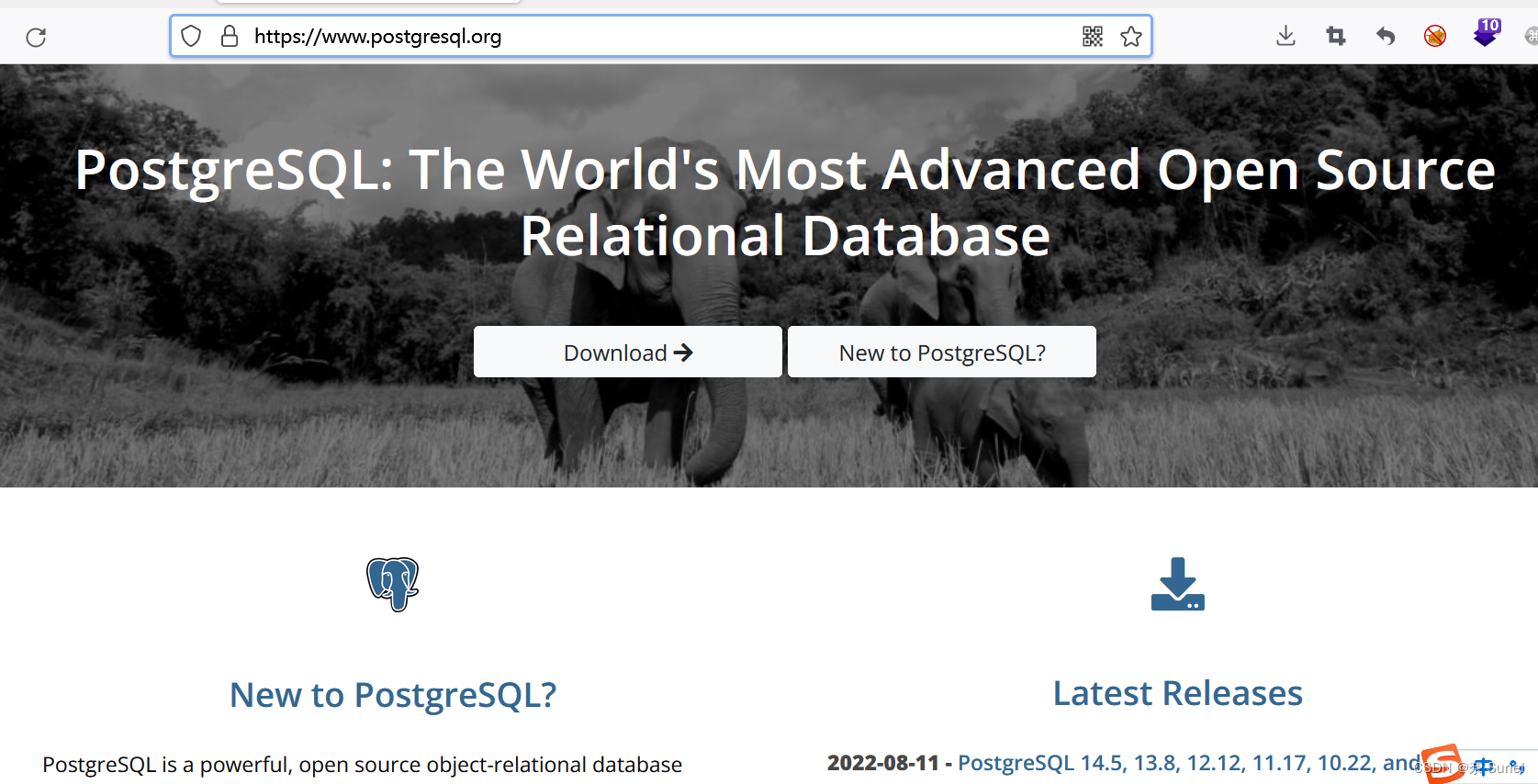Reload the page with the refresh icon
The image size is (1538, 784).
pos(36,37)
